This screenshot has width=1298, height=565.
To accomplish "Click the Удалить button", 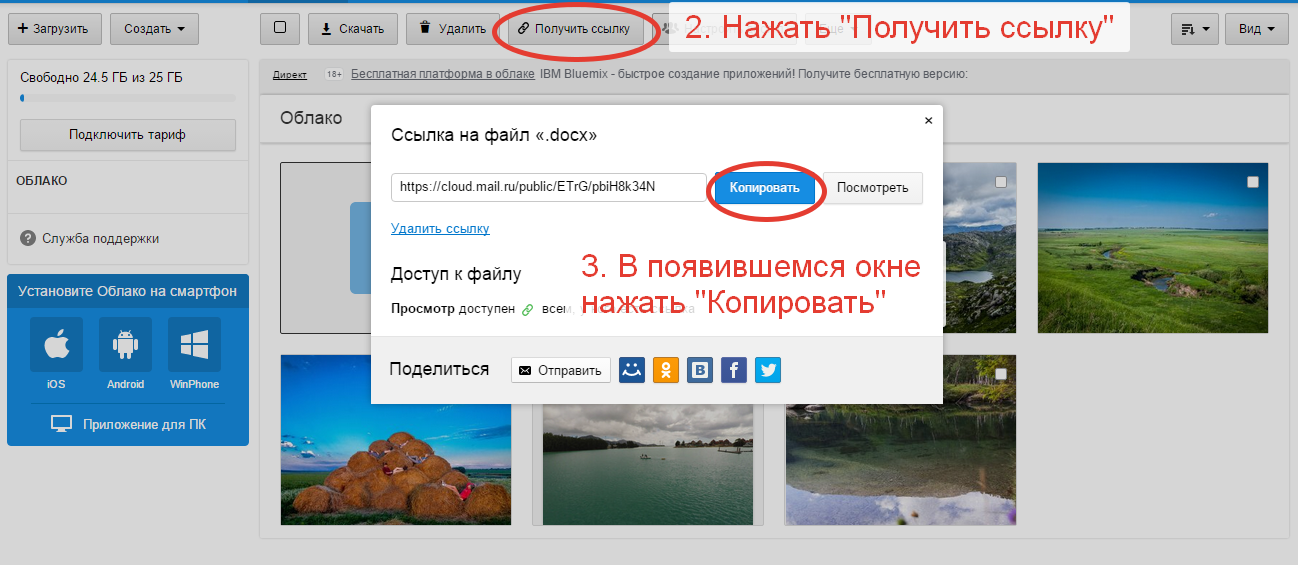I will point(453,29).
